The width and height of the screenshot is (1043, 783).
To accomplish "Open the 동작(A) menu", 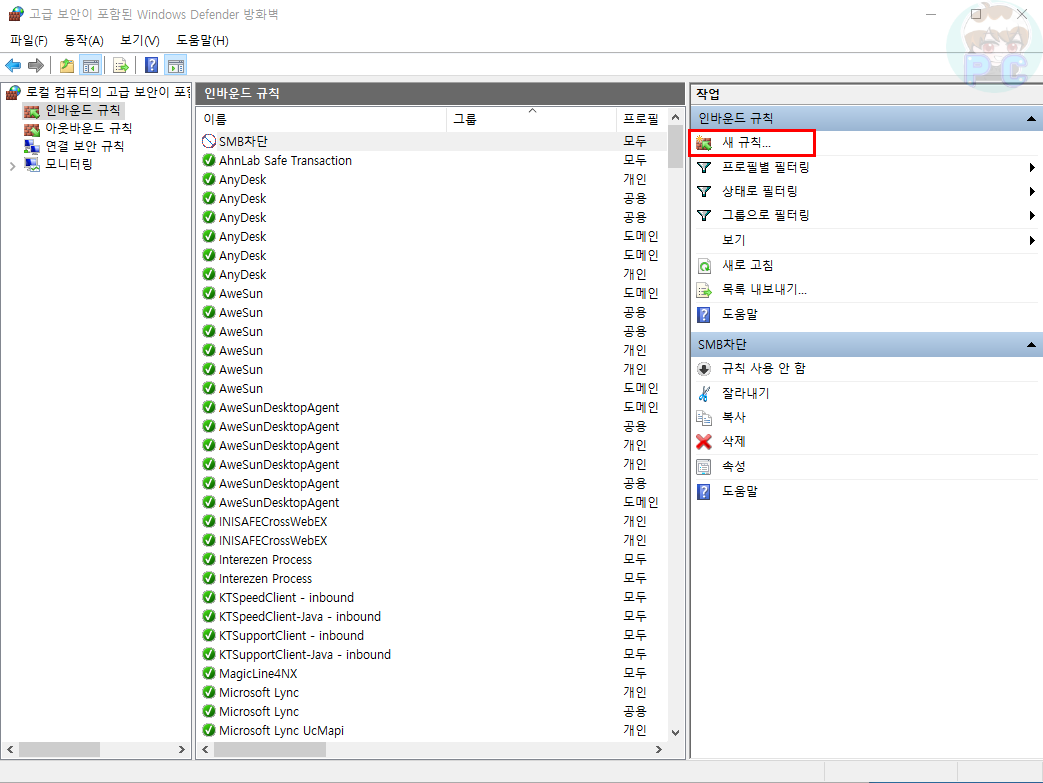I will pos(84,41).
